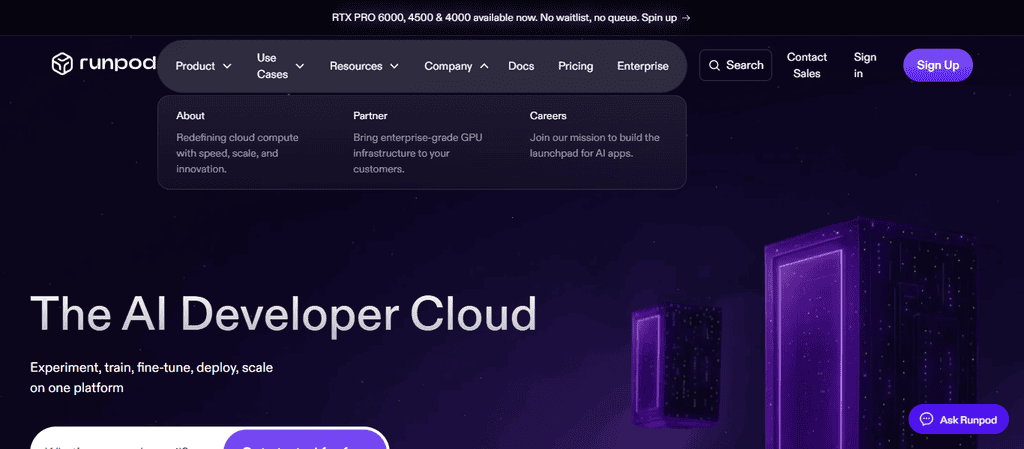This screenshot has height=449, width=1024.
Task: Collapse the Company menu chevron
Action: pyautogui.click(x=484, y=66)
